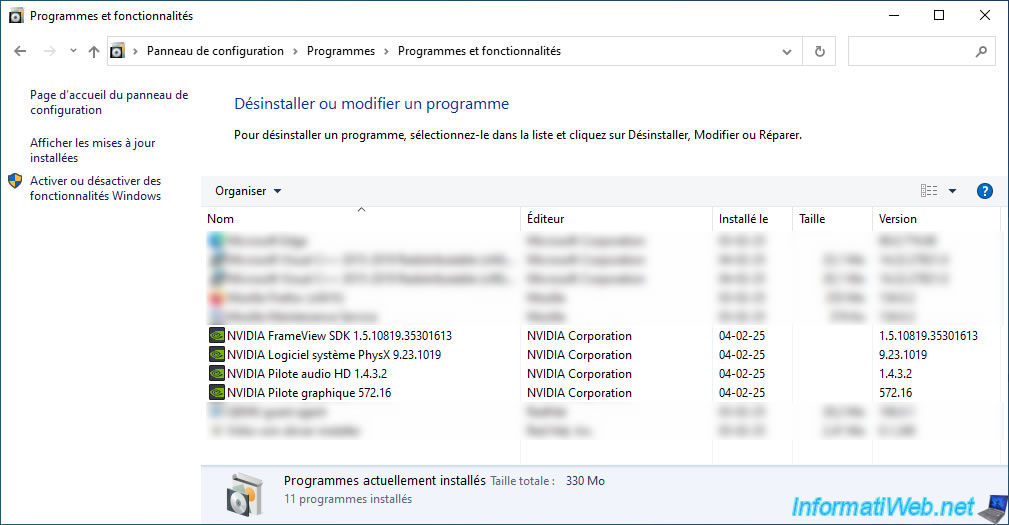Screen dimensions: 1009x525
Task: Open Afficher les mises à jour installées
Action: tap(93, 150)
